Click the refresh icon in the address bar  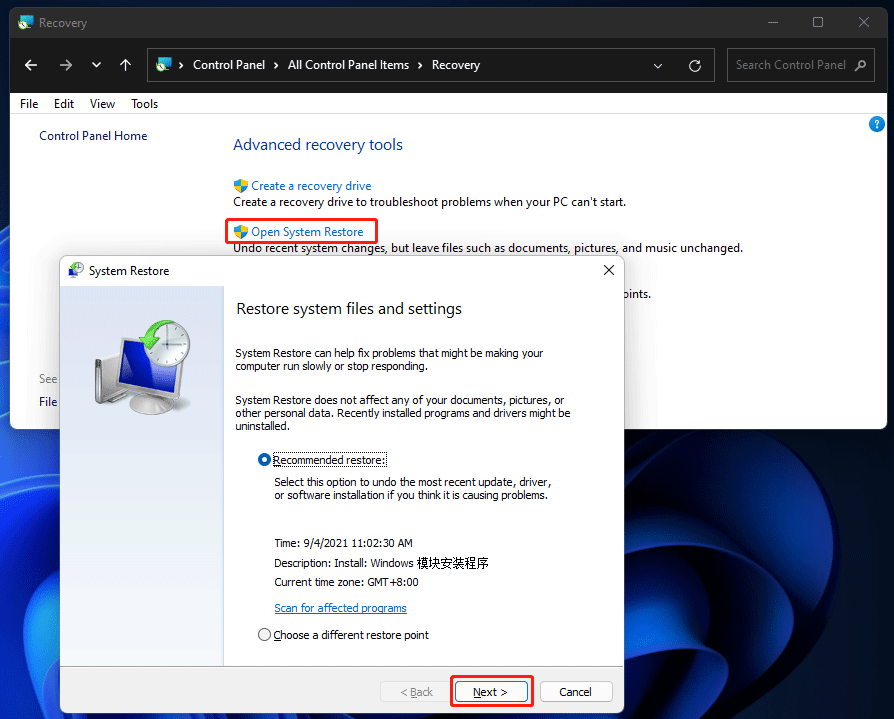[695, 65]
